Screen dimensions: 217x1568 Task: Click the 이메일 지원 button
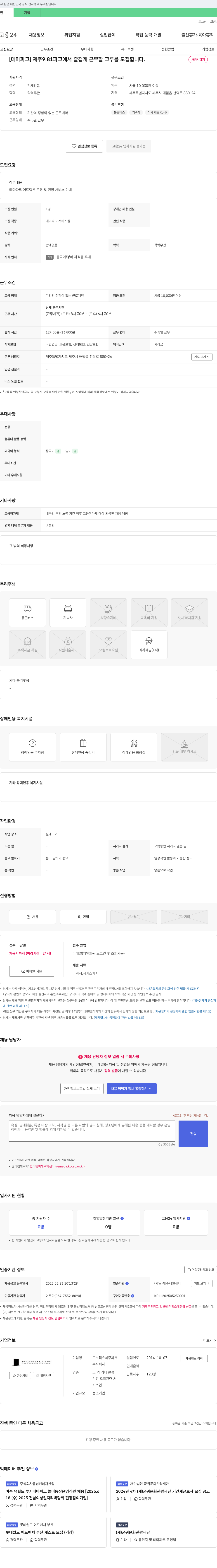pyautogui.click(x=32, y=971)
